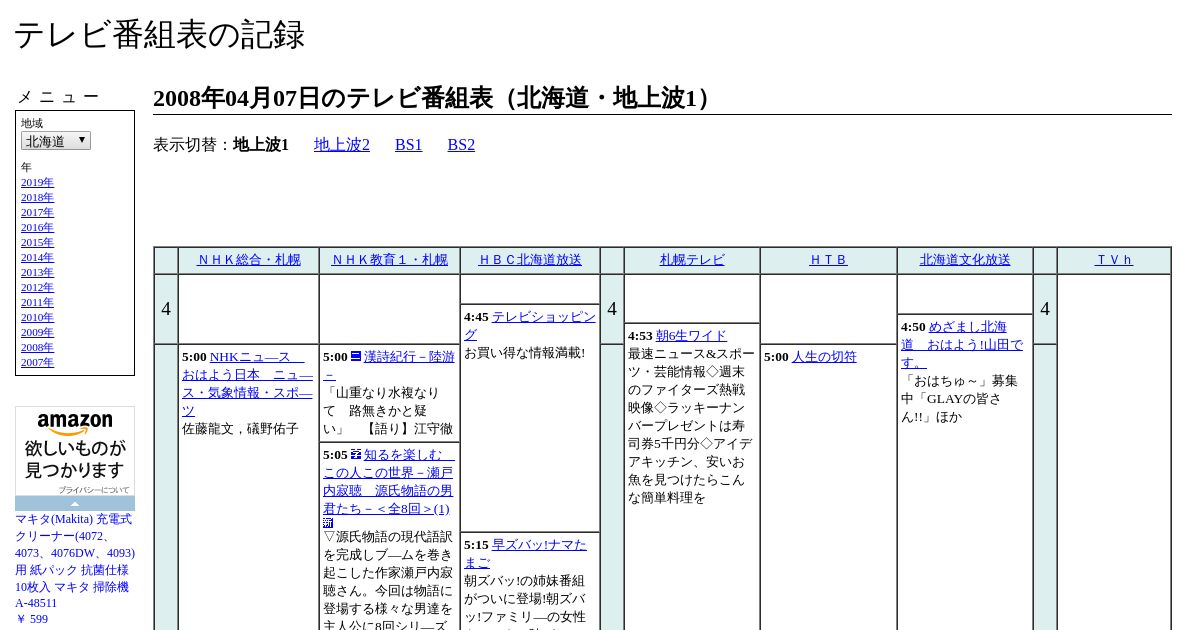
Task: Open the 2009年 archive
Action: [x=37, y=333]
